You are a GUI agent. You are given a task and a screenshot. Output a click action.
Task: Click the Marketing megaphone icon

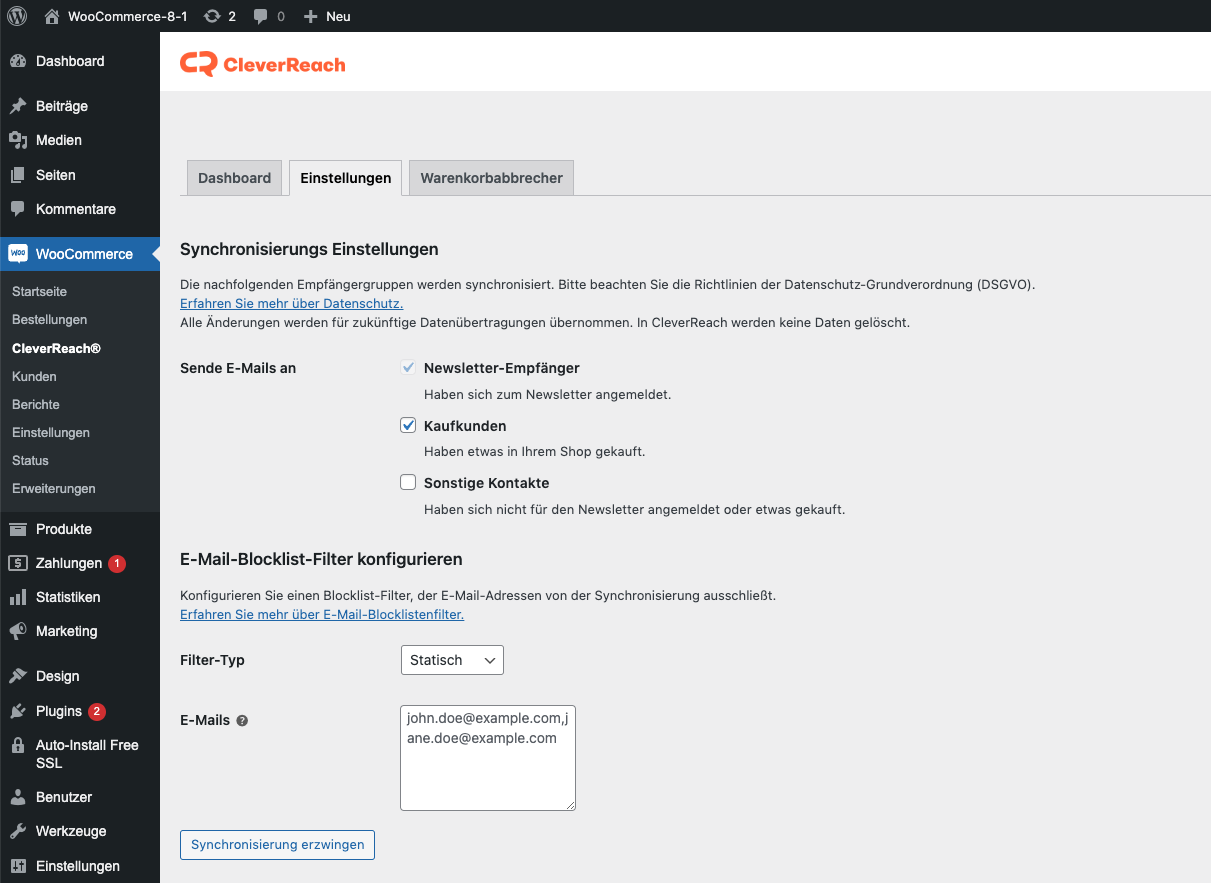pyautogui.click(x=18, y=631)
